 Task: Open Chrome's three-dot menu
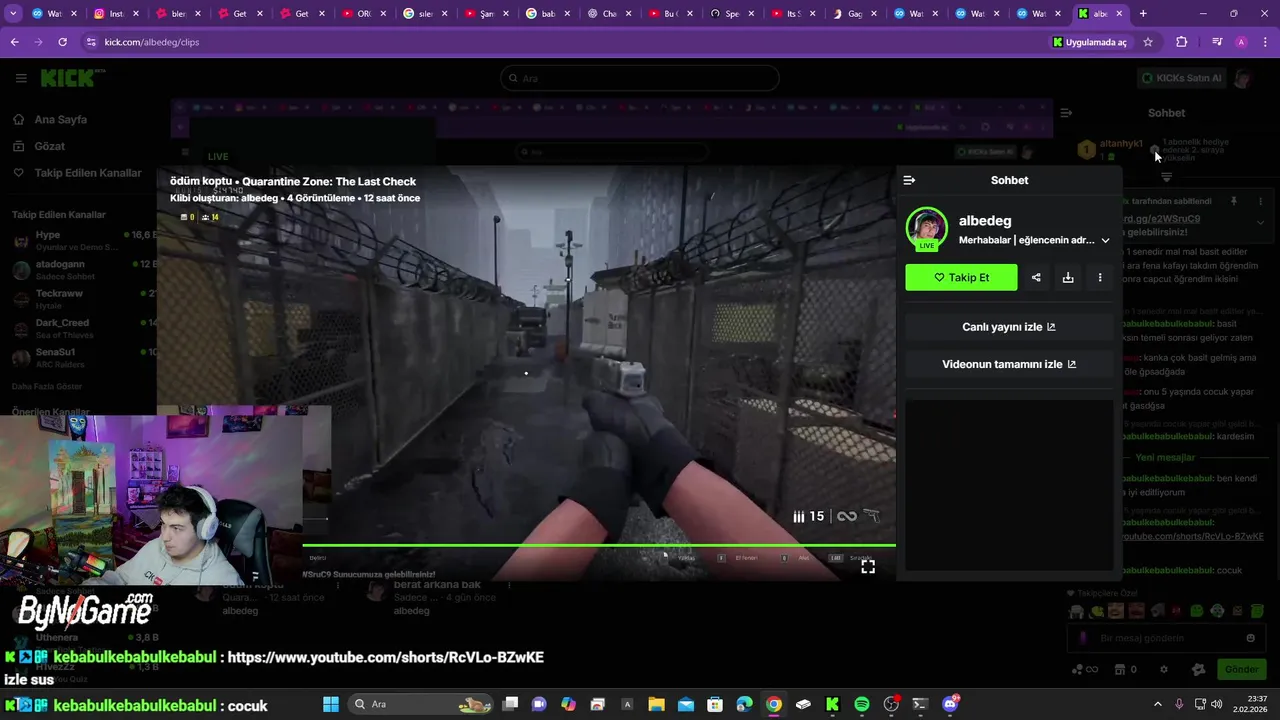pyautogui.click(x=1265, y=42)
